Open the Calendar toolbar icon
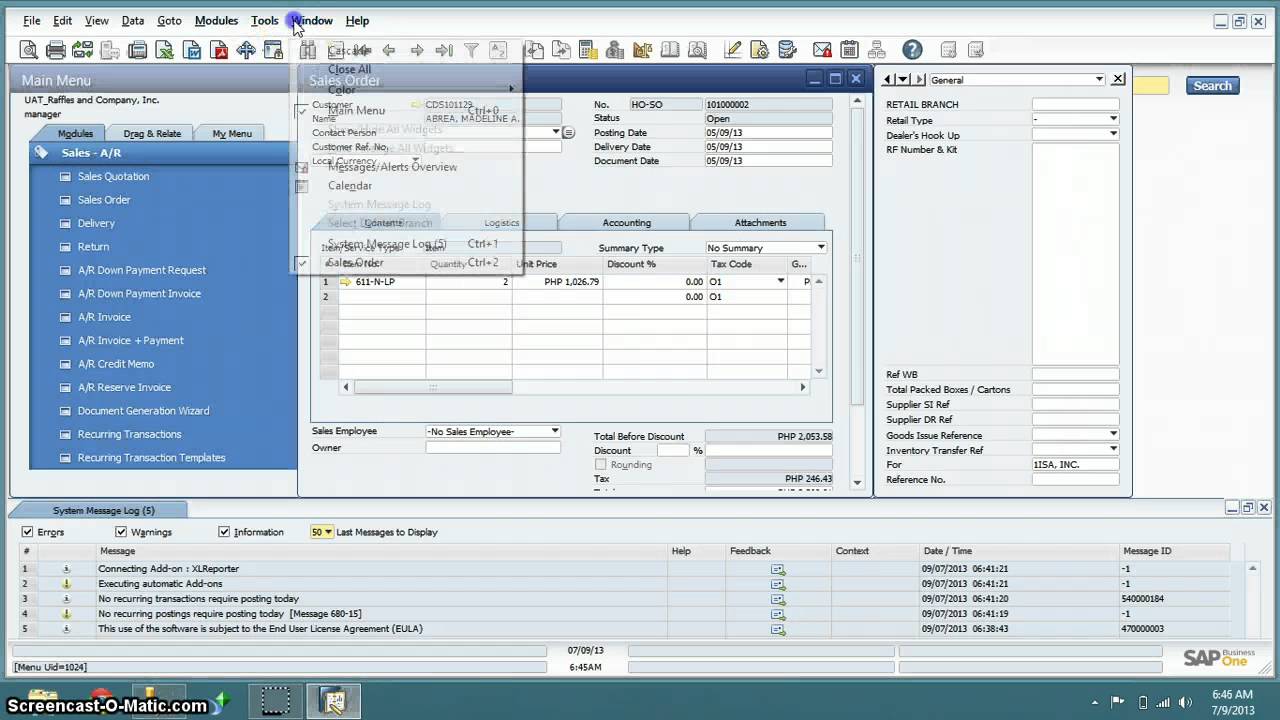This screenshot has height=720, width=1280. [x=850, y=50]
